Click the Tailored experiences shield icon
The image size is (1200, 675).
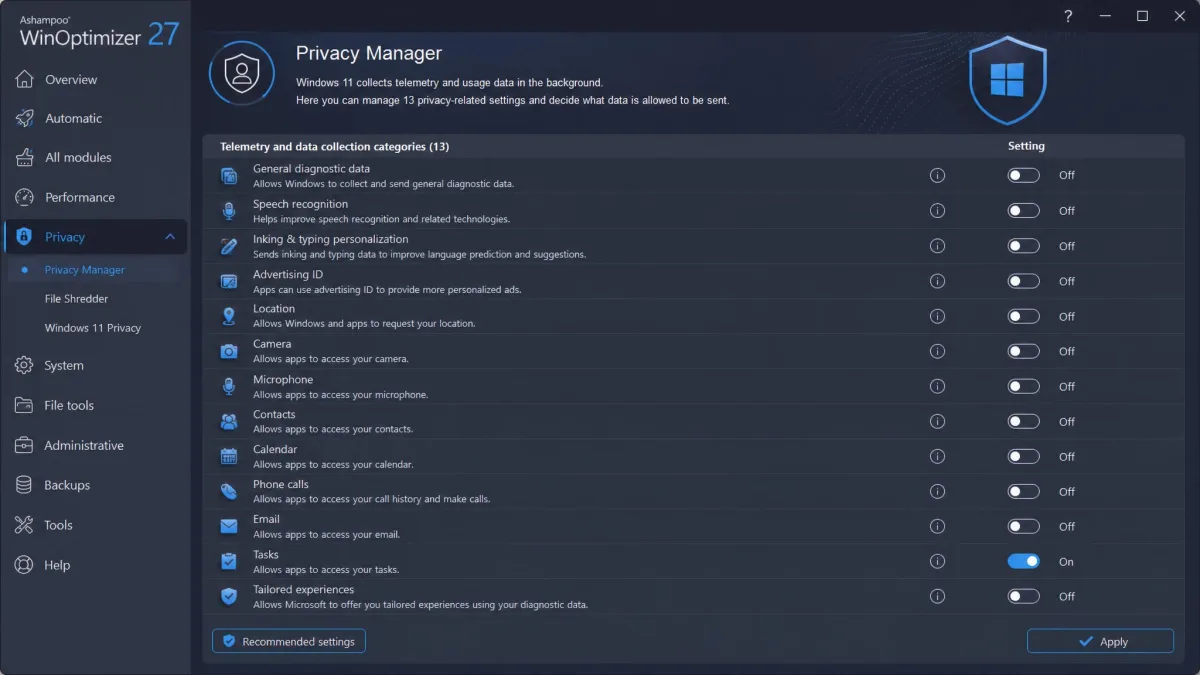tap(229, 596)
